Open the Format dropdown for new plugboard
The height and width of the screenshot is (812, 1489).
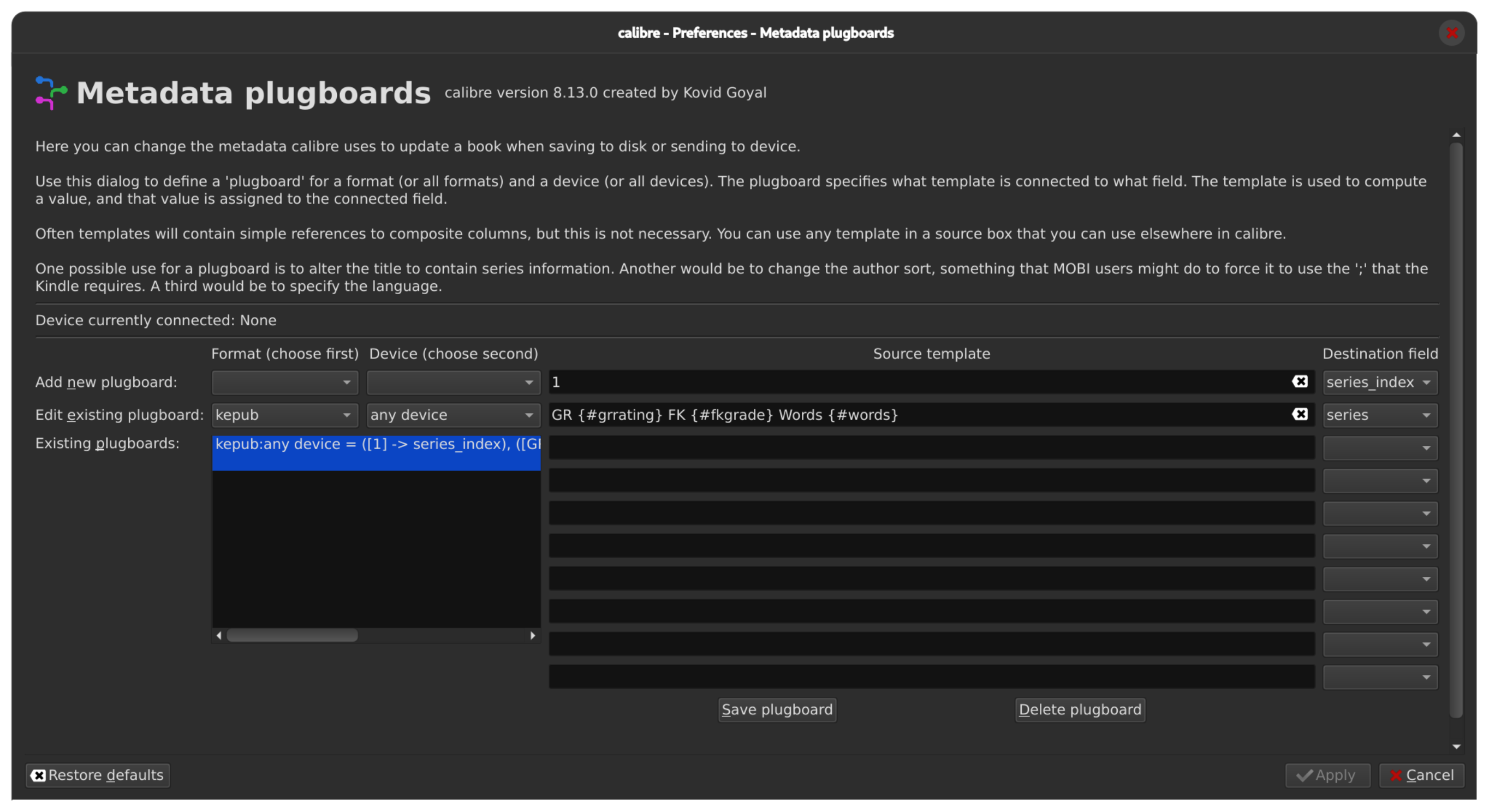[x=284, y=382]
